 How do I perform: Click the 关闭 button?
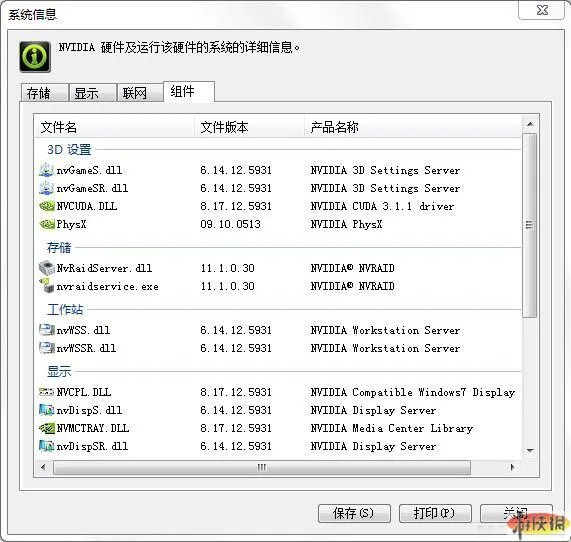pos(516,513)
